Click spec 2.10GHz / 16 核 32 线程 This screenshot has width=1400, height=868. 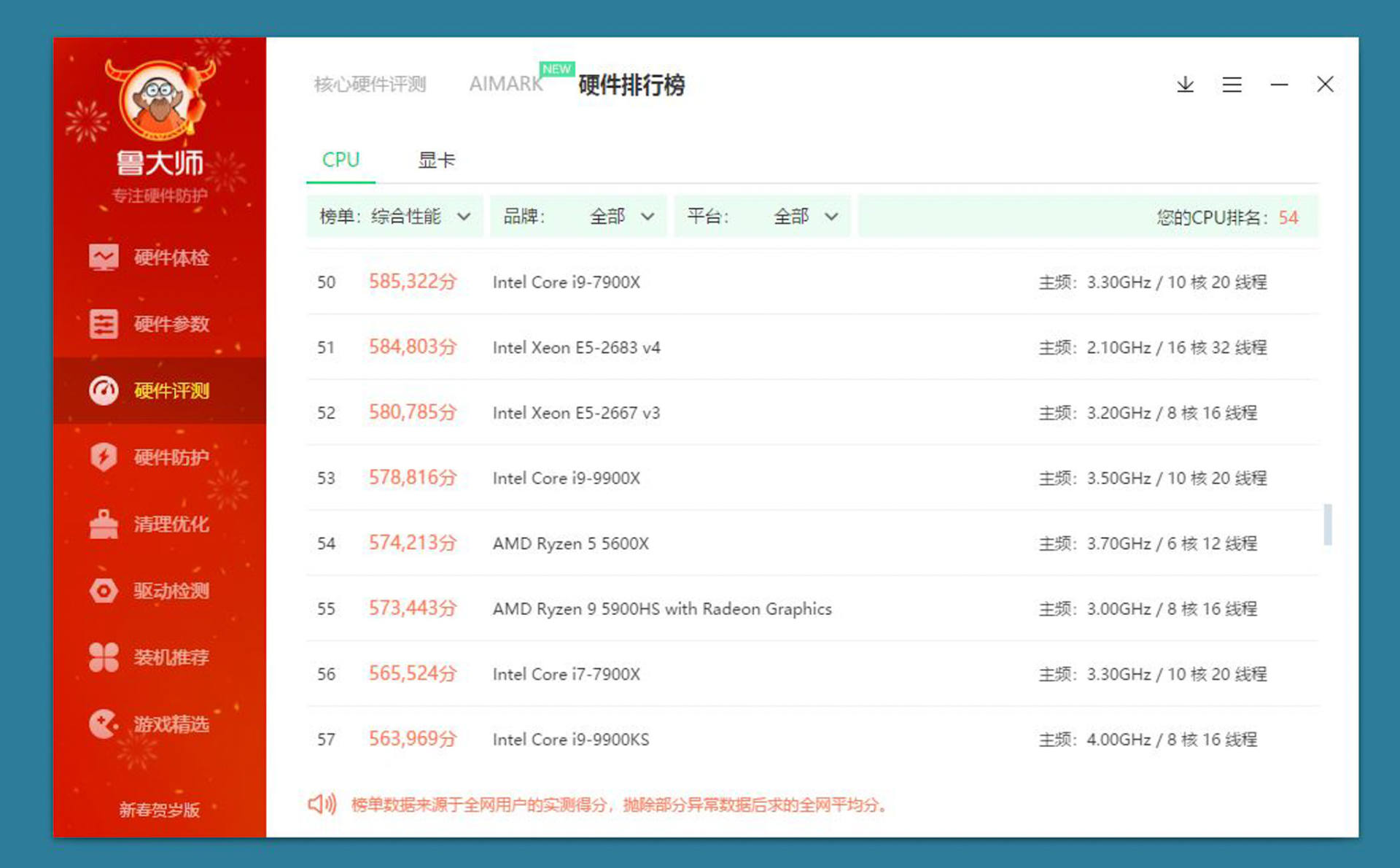click(1177, 347)
